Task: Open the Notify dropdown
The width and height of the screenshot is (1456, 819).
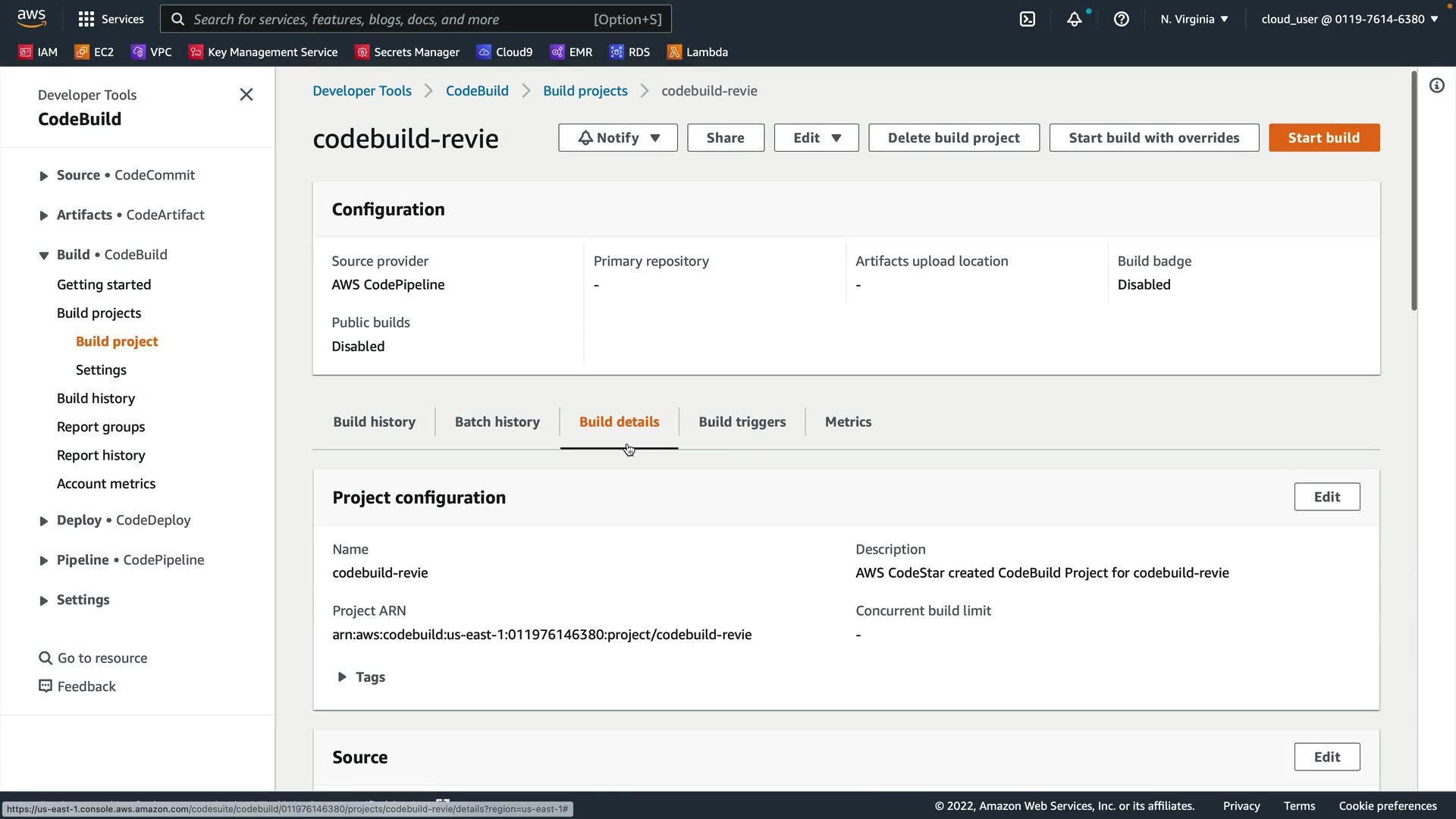Action: point(618,138)
